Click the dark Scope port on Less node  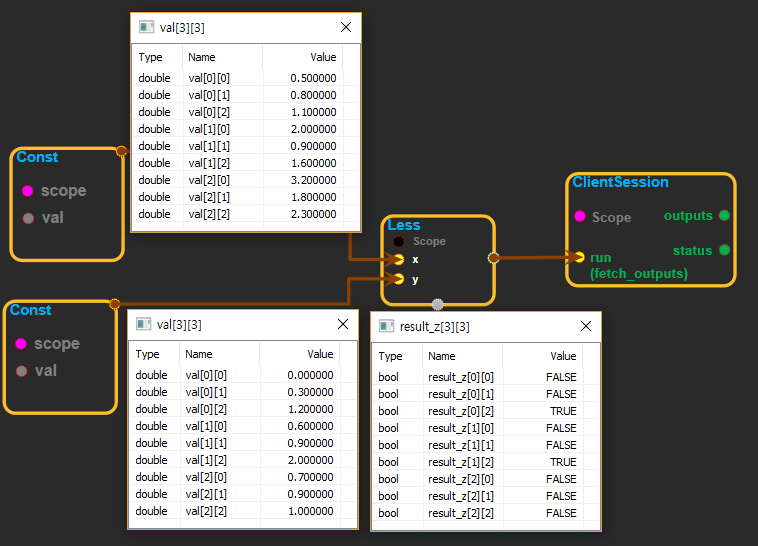[x=399, y=241]
